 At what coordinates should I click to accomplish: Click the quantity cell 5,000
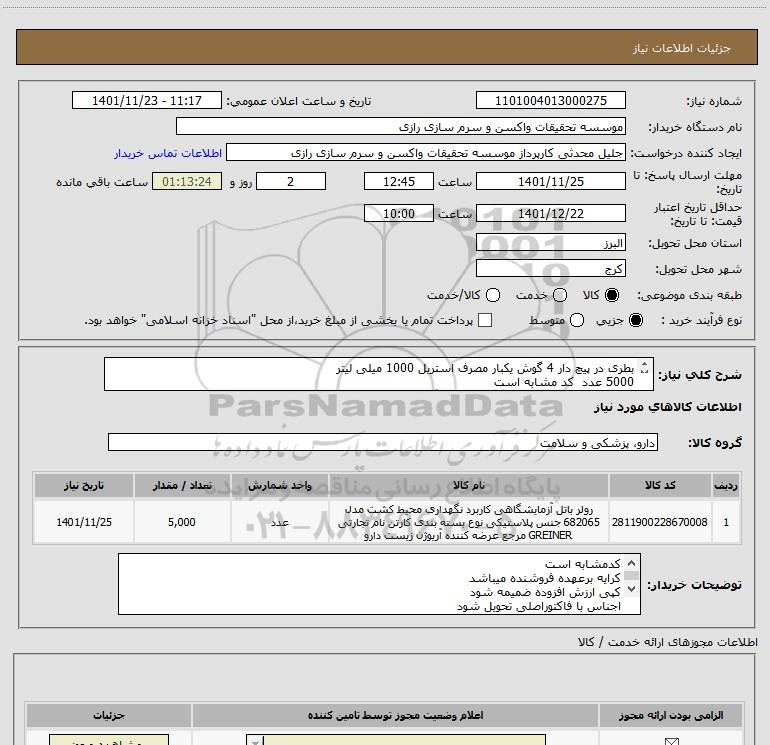[182, 522]
